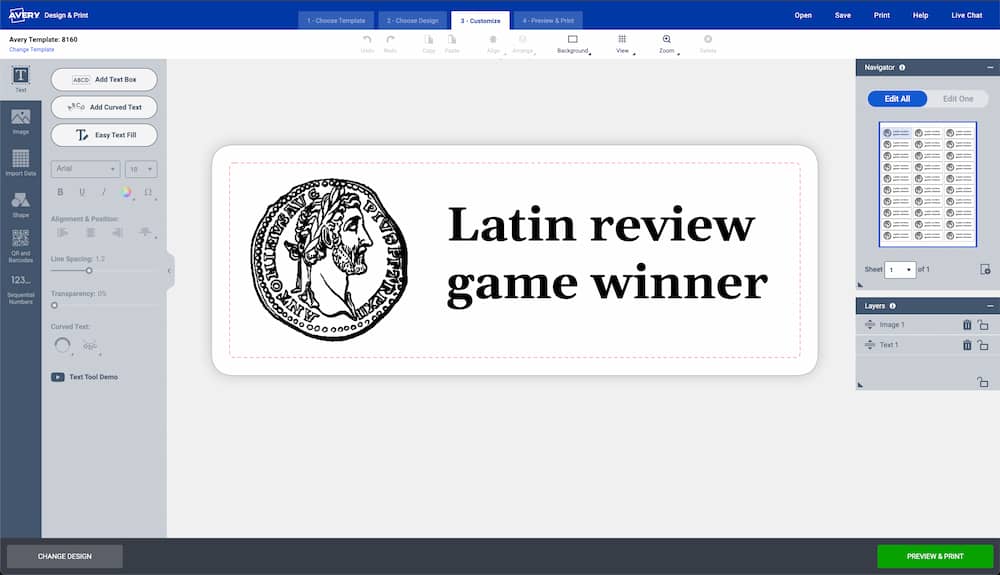
Task: Delete the Image 1 layer
Action: (967, 325)
